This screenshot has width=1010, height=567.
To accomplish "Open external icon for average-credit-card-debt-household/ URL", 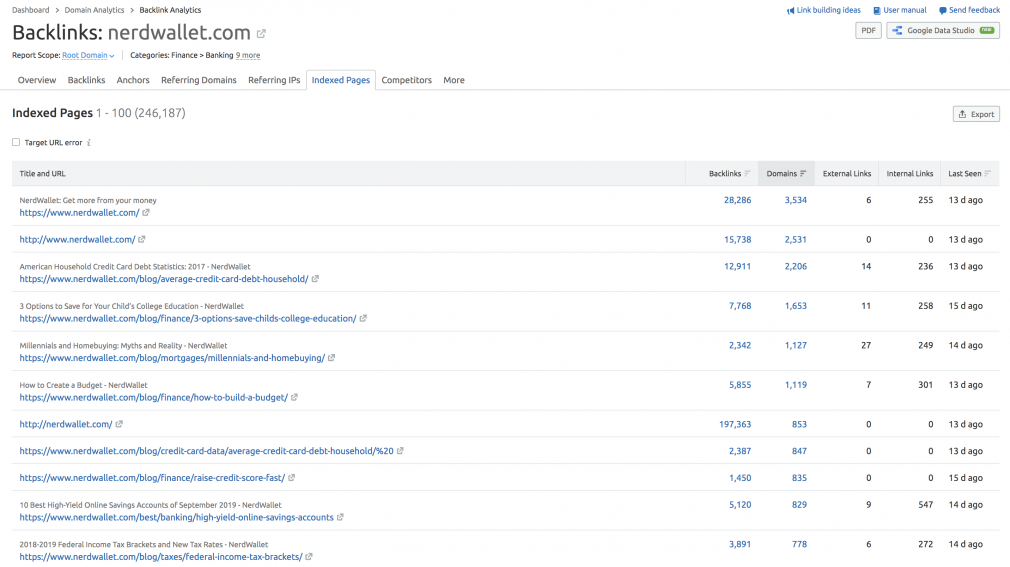I will (x=315, y=279).
